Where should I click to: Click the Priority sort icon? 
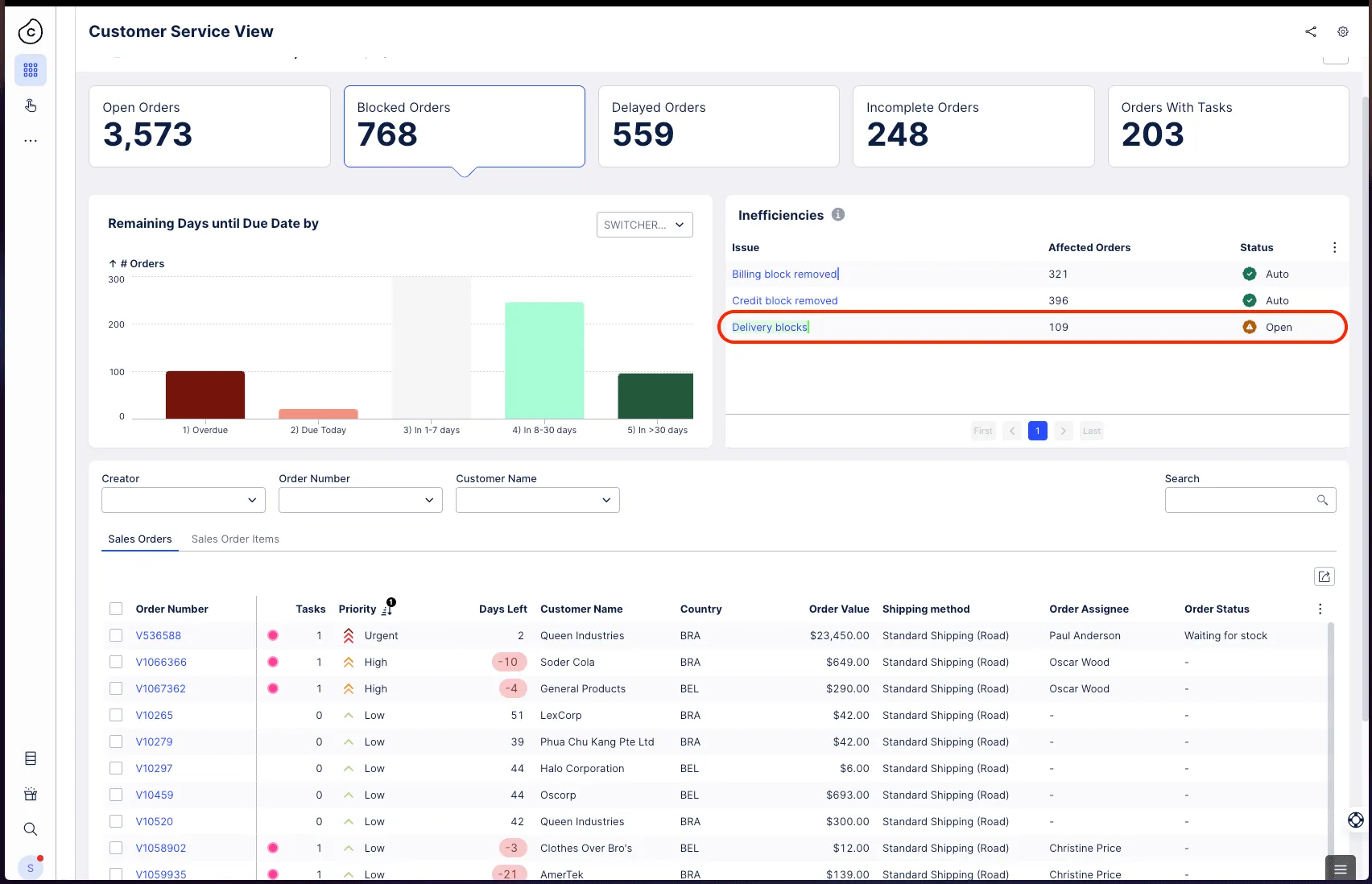(388, 609)
